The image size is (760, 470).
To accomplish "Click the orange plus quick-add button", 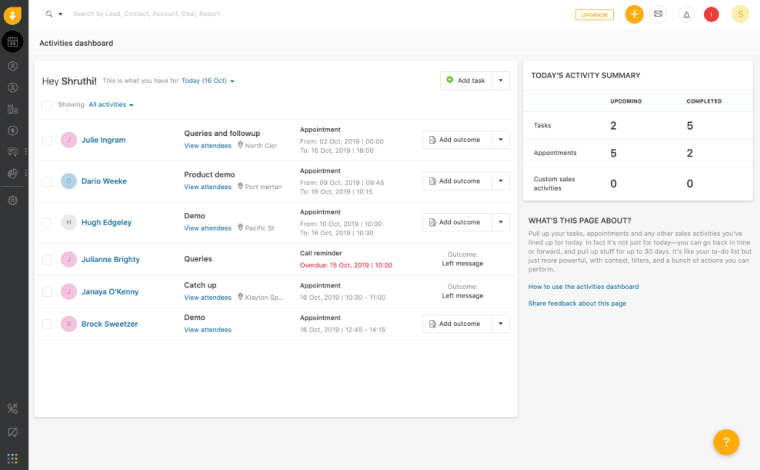I will point(634,14).
